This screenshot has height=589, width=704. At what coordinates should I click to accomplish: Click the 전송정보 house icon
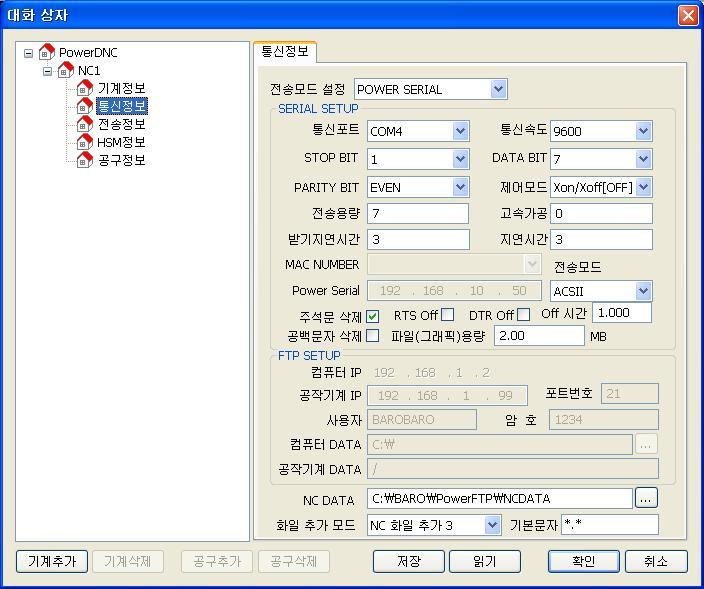84,124
